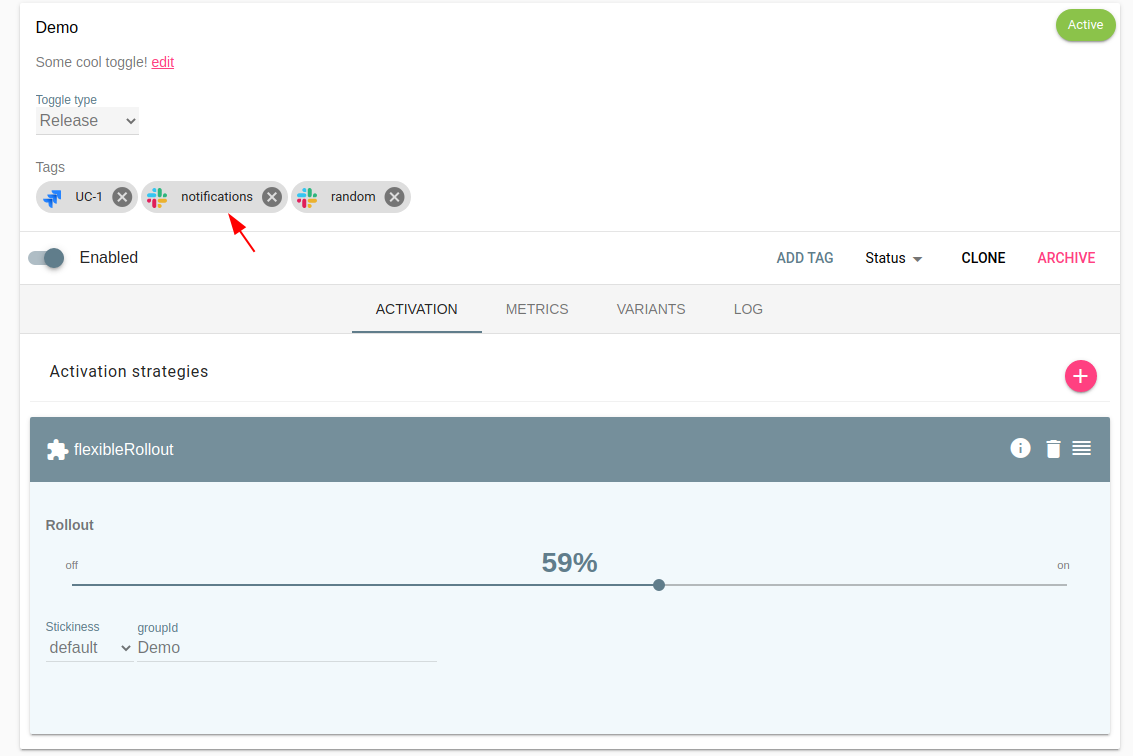
Task: Open the Variants tab
Action: 651,309
